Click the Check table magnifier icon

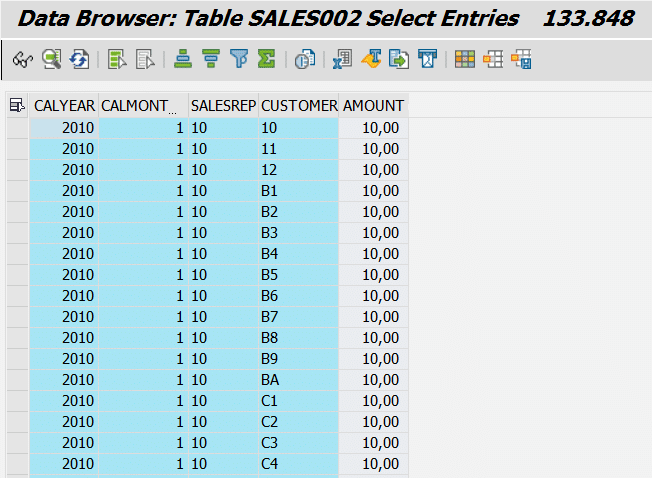(51, 60)
